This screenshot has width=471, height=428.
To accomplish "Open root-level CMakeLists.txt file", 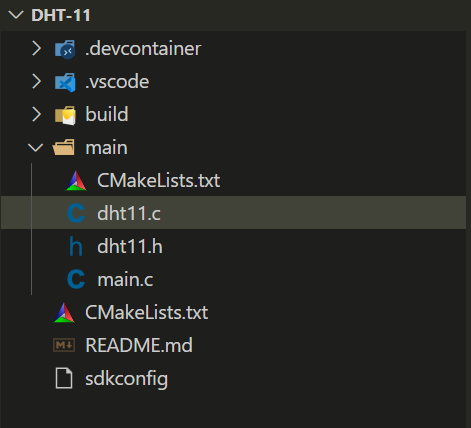I will (233, 312).
